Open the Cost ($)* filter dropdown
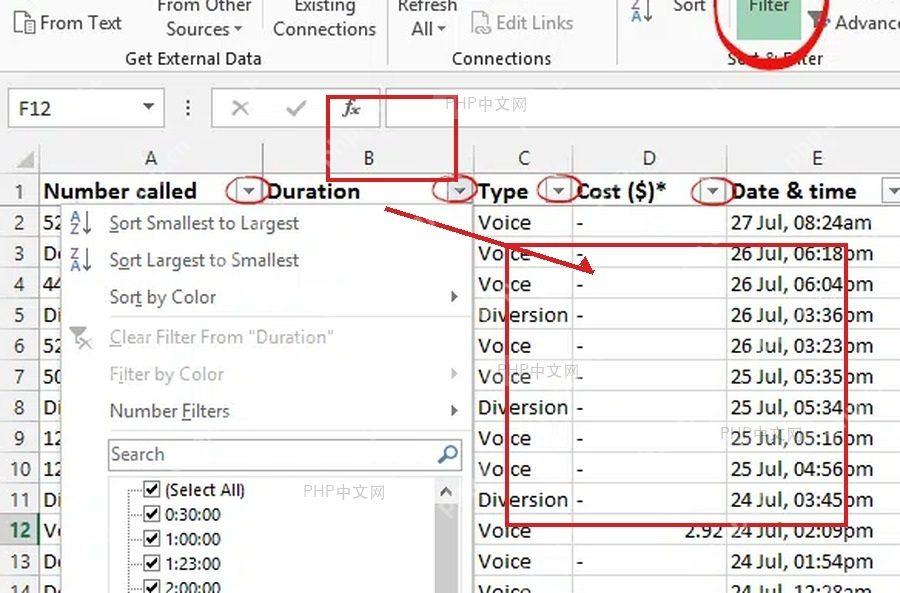 [x=712, y=191]
